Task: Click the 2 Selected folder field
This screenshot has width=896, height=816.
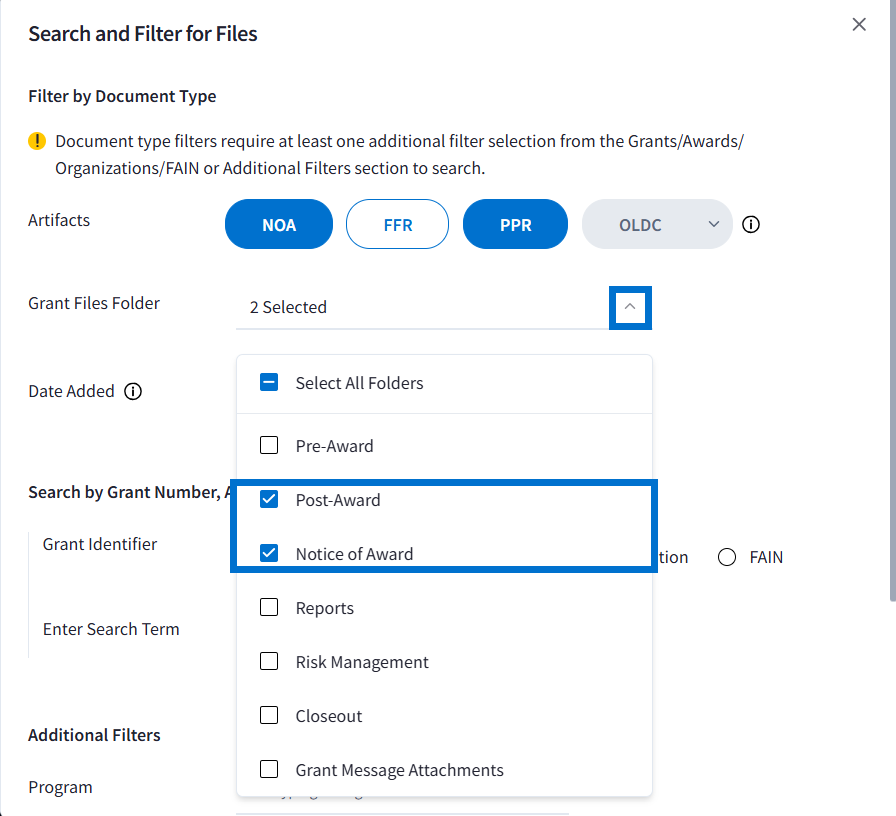Action: pyautogui.click(x=420, y=307)
